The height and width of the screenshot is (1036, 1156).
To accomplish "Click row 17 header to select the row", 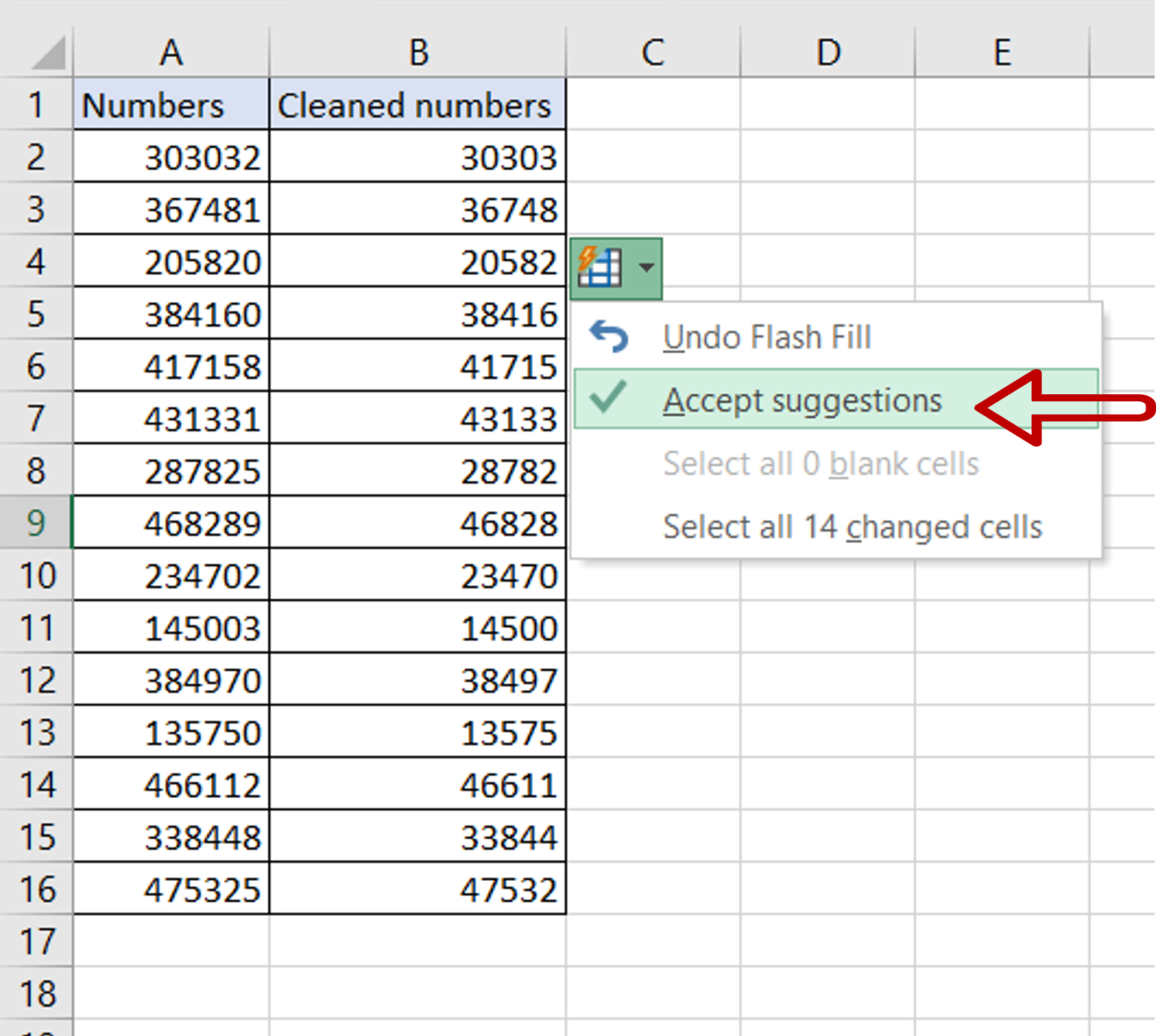I will tap(38, 942).
